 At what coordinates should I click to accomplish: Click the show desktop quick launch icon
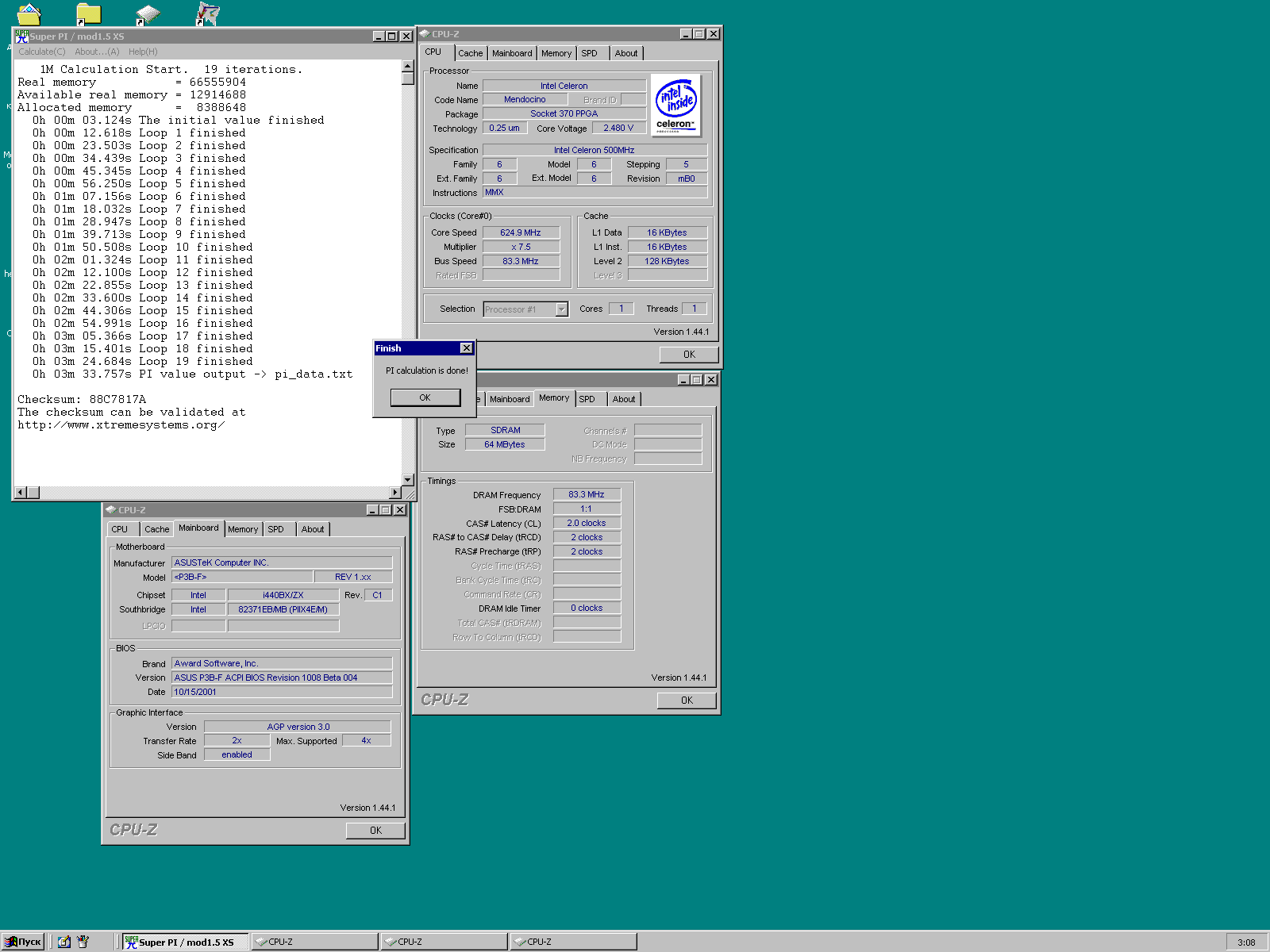coord(64,942)
